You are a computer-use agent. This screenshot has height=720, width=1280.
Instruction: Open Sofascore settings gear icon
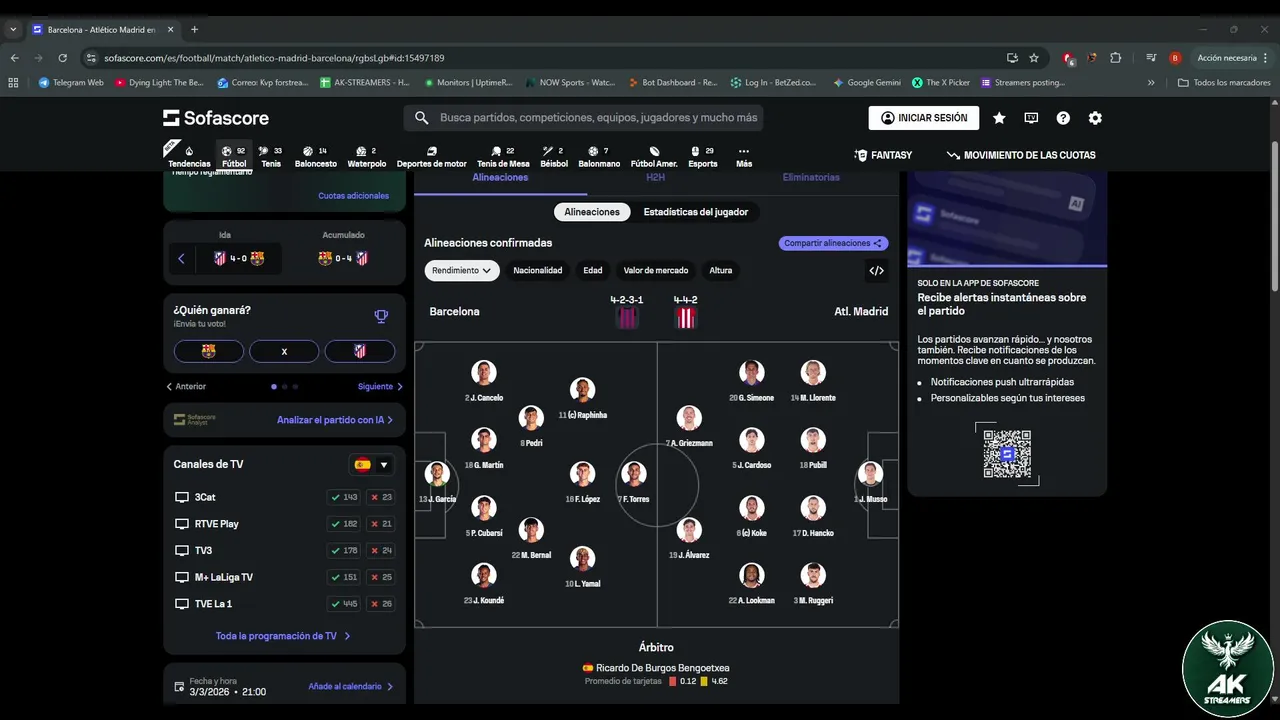(x=1095, y=118)
